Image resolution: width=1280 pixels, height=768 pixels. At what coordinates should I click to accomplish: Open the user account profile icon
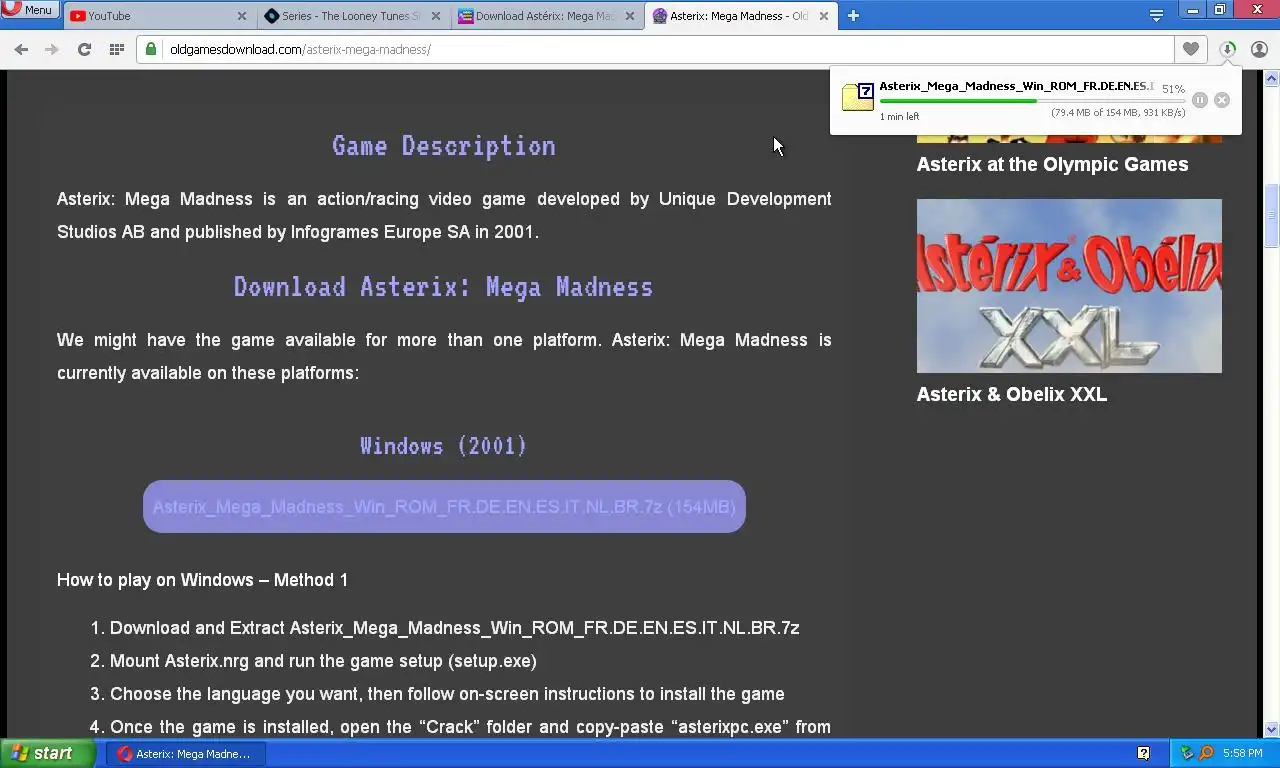(x=1259, y=49)
